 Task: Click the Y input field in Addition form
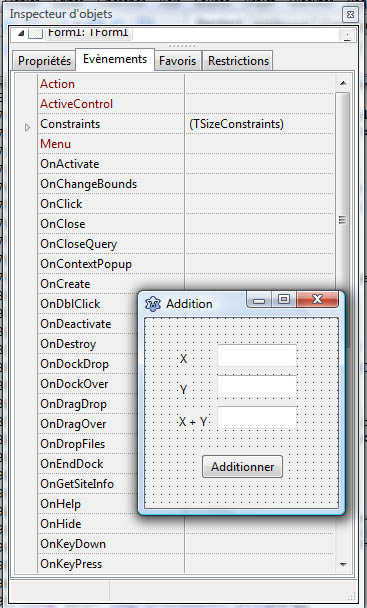coord(257,386)
